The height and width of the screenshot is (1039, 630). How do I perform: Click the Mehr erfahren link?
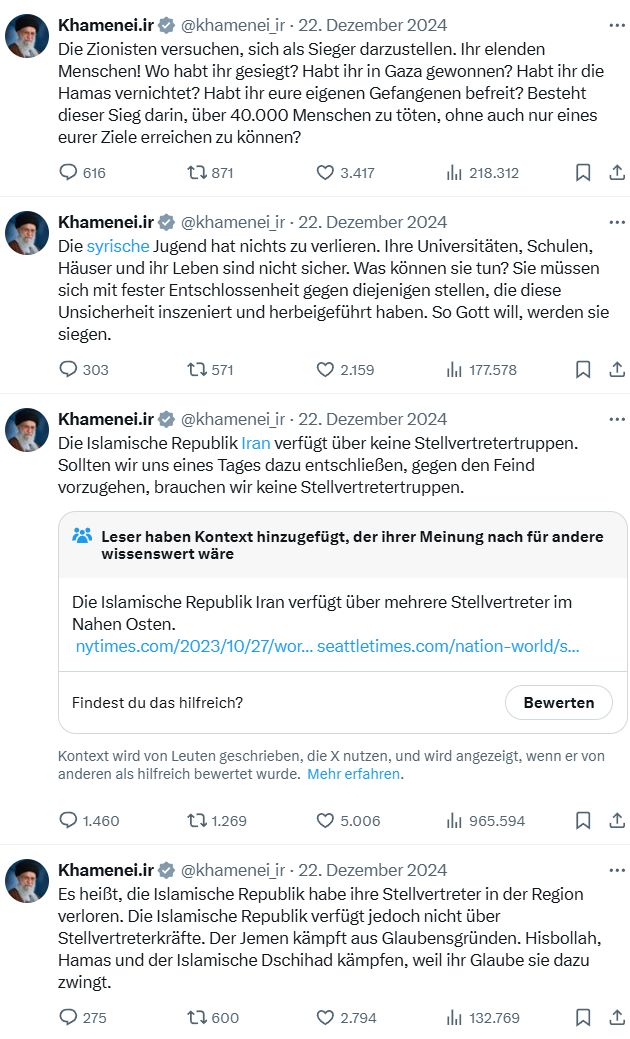[353, 774]
